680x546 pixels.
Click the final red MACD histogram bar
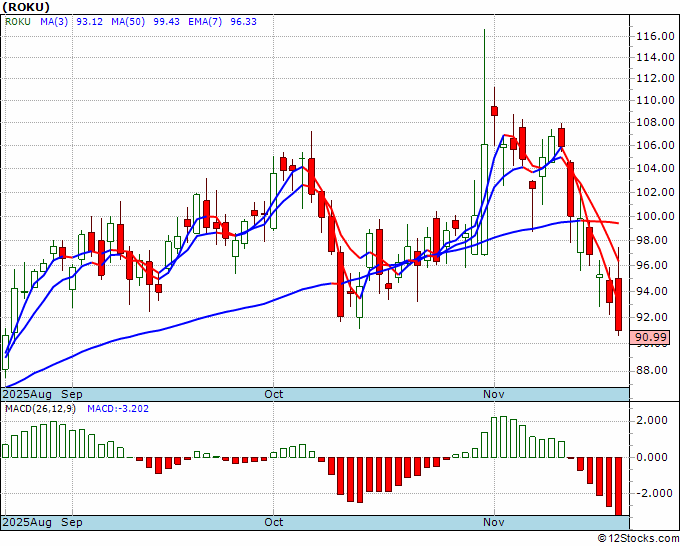[x=618, y=486]
